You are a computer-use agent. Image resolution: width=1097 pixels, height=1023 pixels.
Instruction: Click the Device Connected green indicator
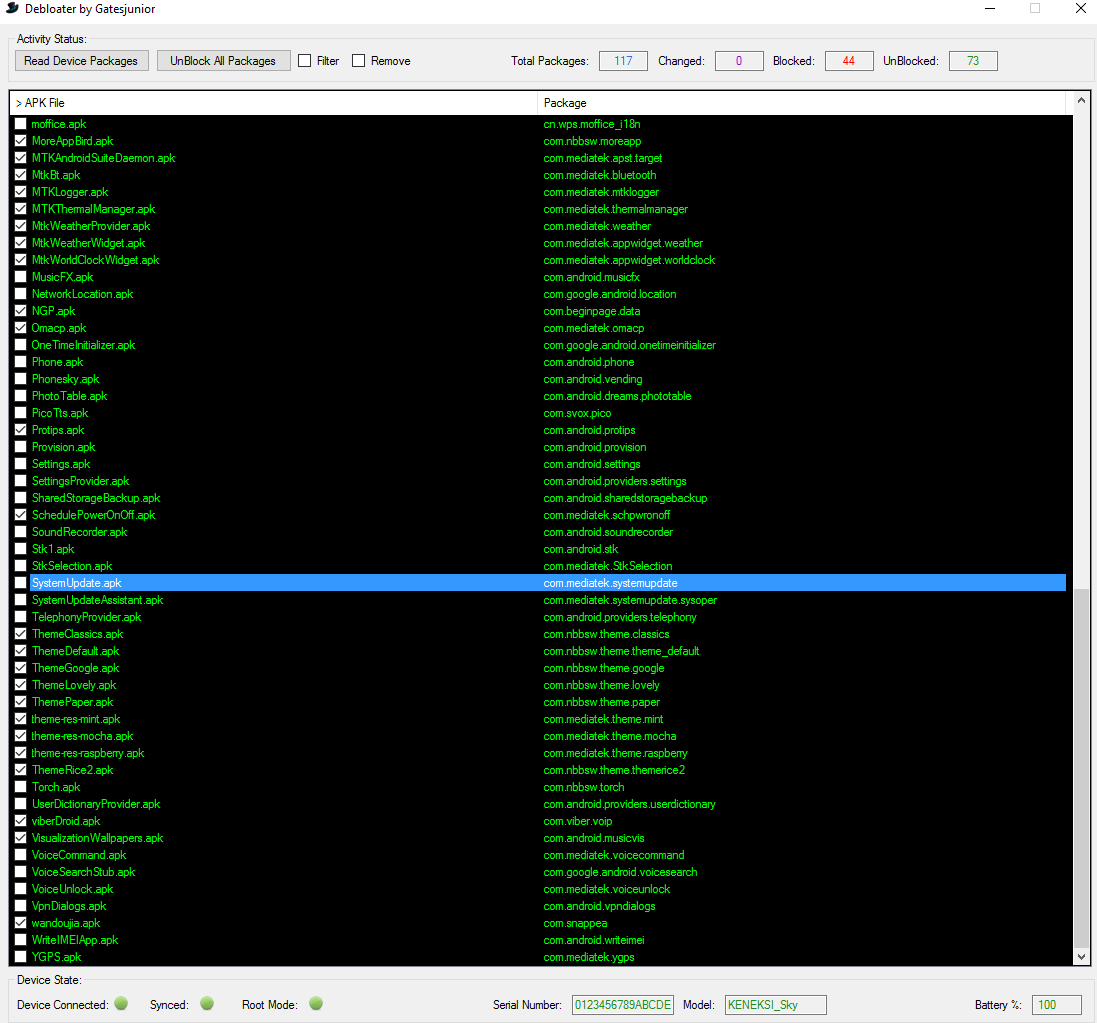(x=121, y=1003)
